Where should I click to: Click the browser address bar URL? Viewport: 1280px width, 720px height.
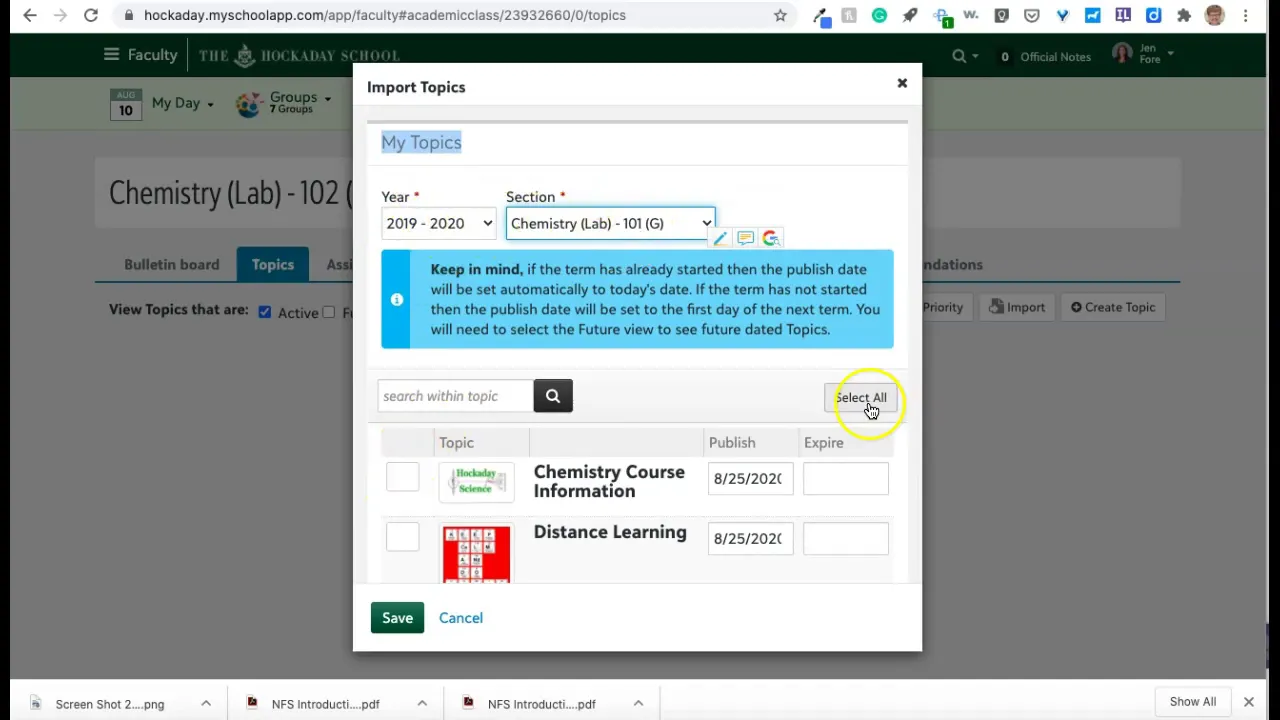click(x=385, y=15)
